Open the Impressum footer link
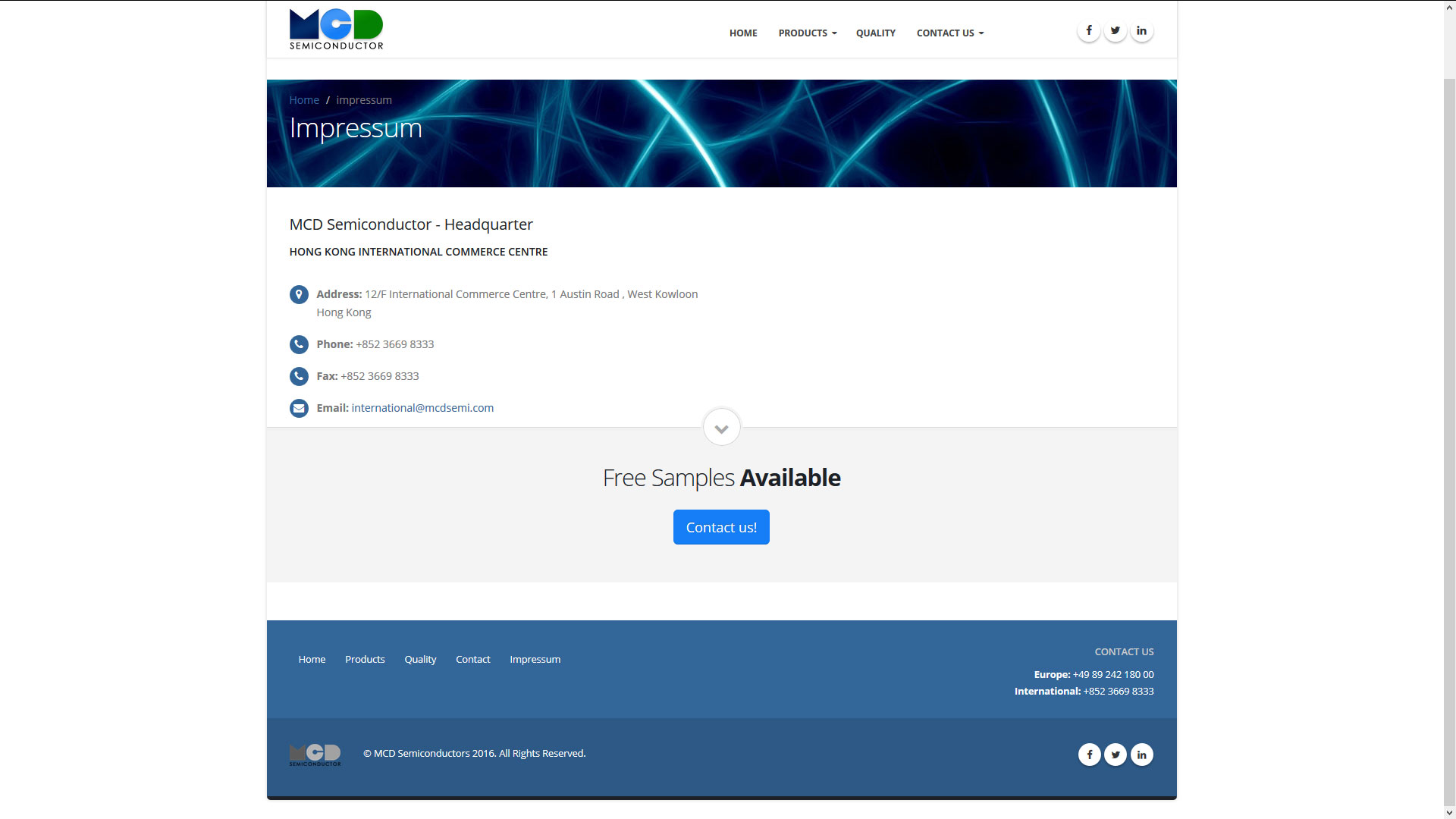 point(535,660)
